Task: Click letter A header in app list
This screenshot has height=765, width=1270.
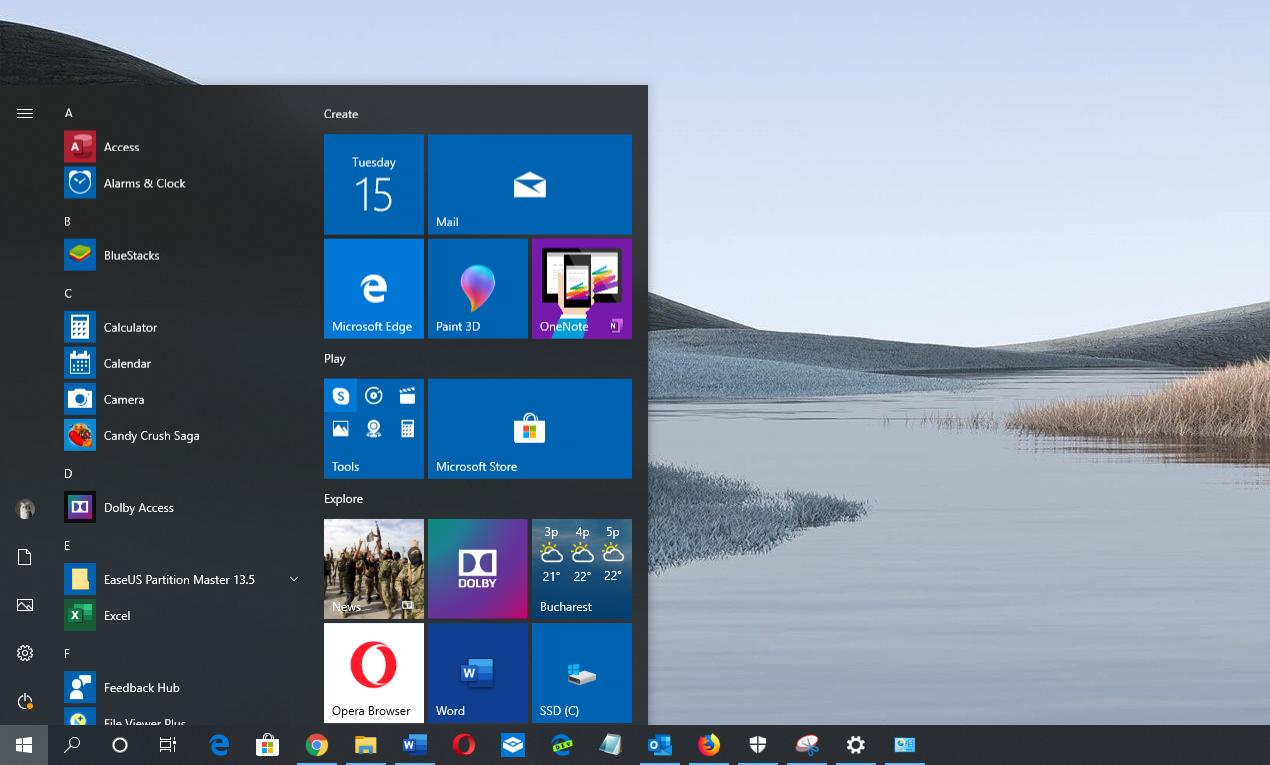Action: click(69, 113)
